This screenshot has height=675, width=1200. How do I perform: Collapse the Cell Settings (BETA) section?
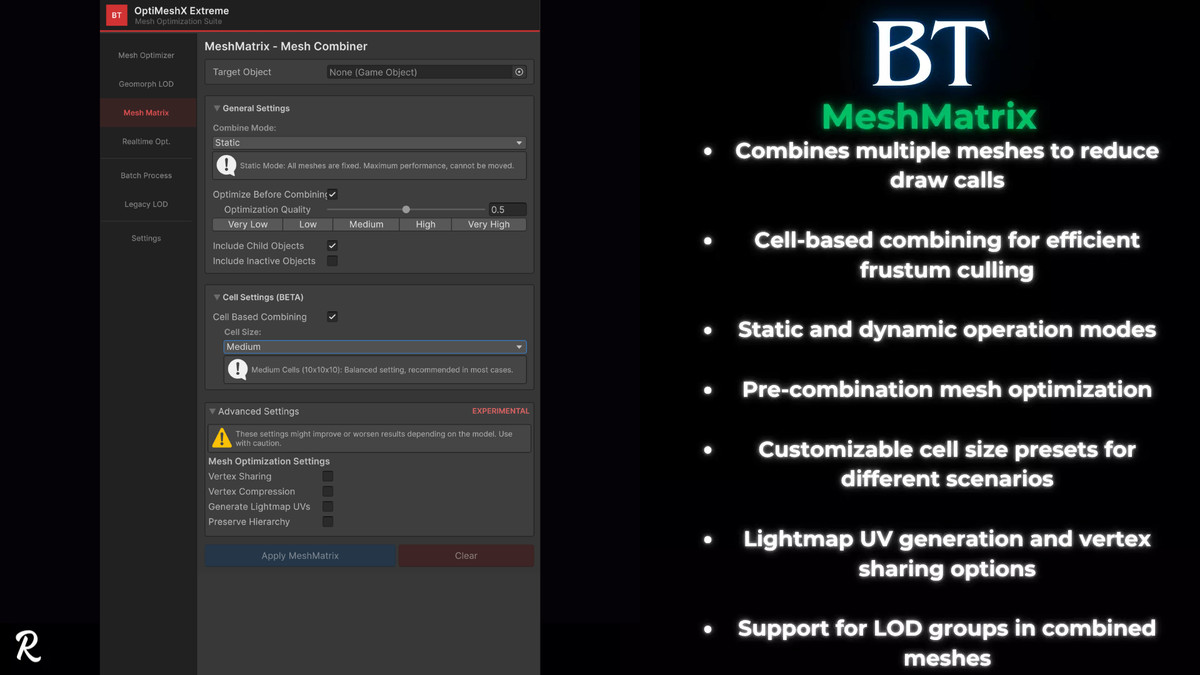tap(217, 297)
